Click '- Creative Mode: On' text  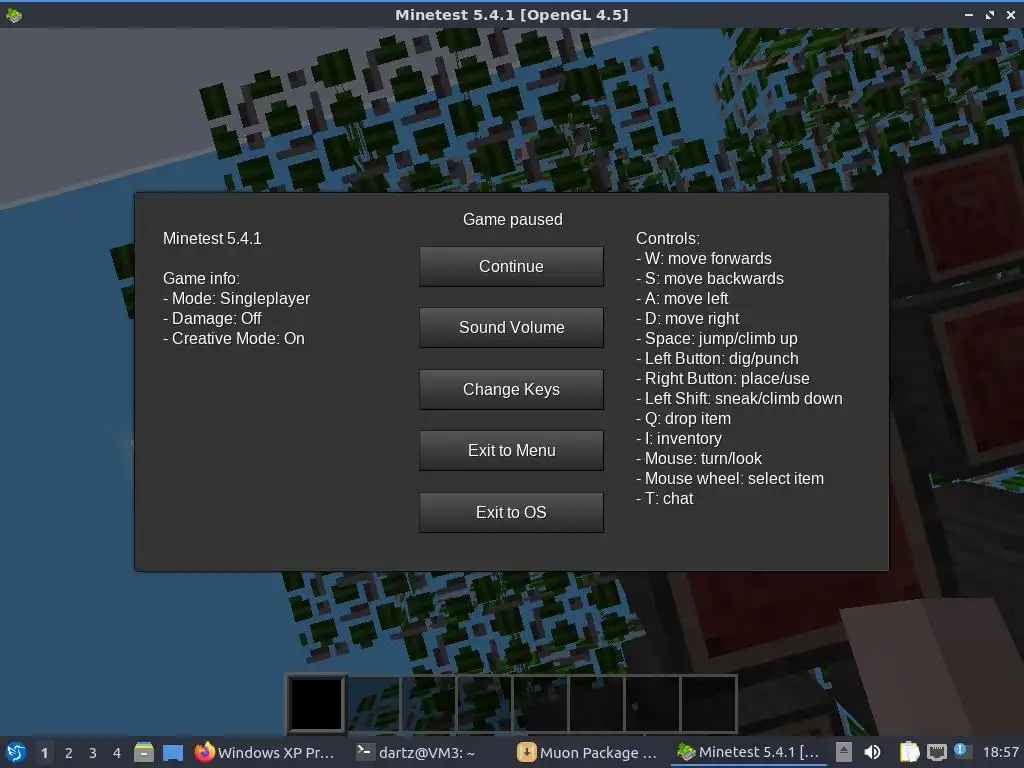[234, 338]
